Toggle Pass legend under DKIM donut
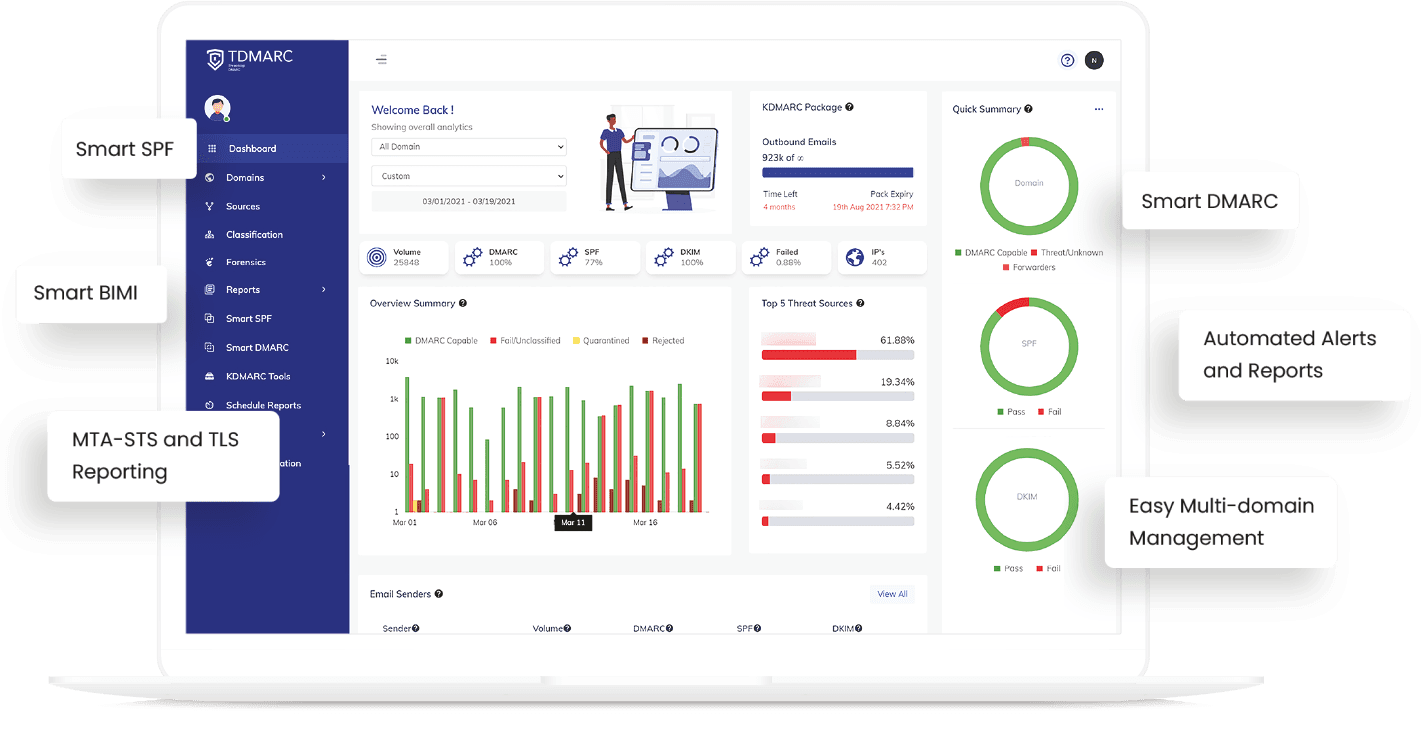Screen dimensions: 1421x729 (x=1008, y=568)
